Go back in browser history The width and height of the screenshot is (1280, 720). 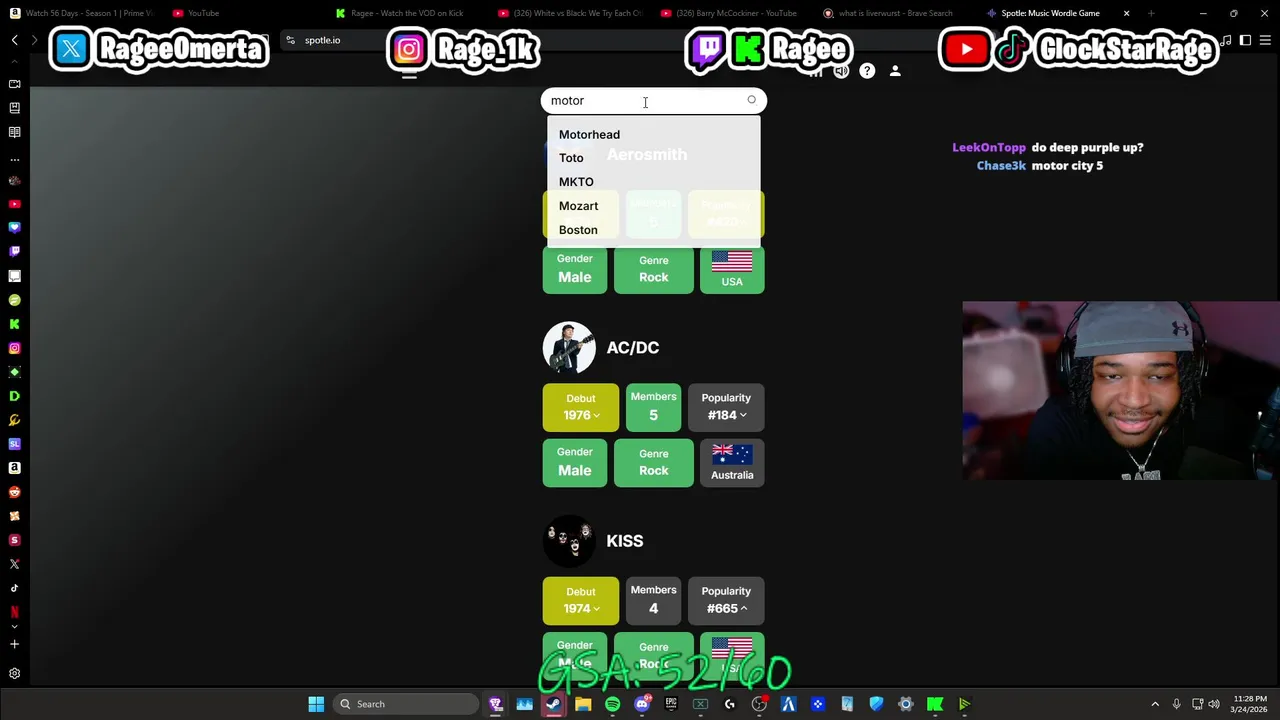[x=14, y=40]
